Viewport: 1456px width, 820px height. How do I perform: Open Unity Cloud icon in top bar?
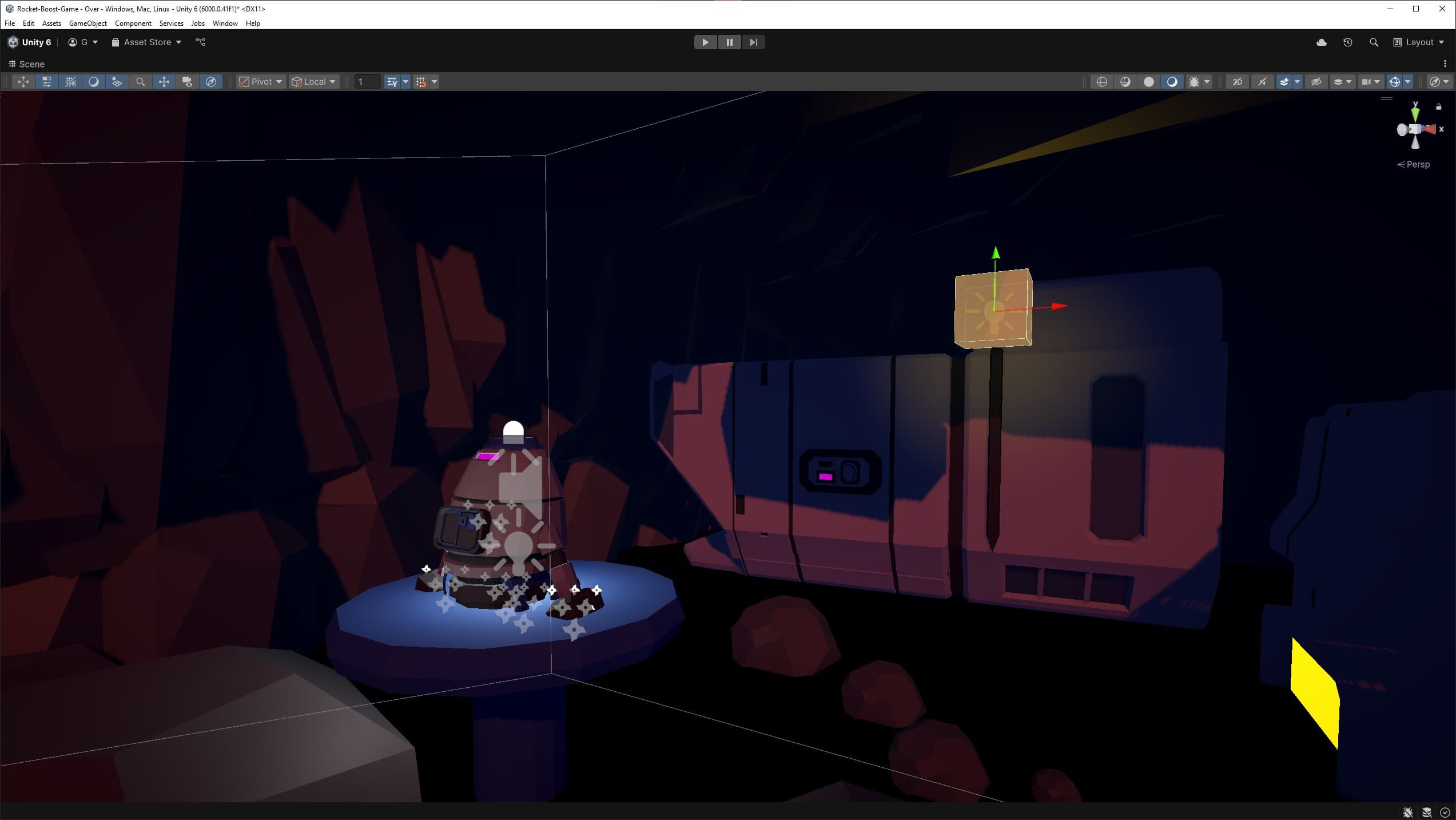click(1321, 42)
